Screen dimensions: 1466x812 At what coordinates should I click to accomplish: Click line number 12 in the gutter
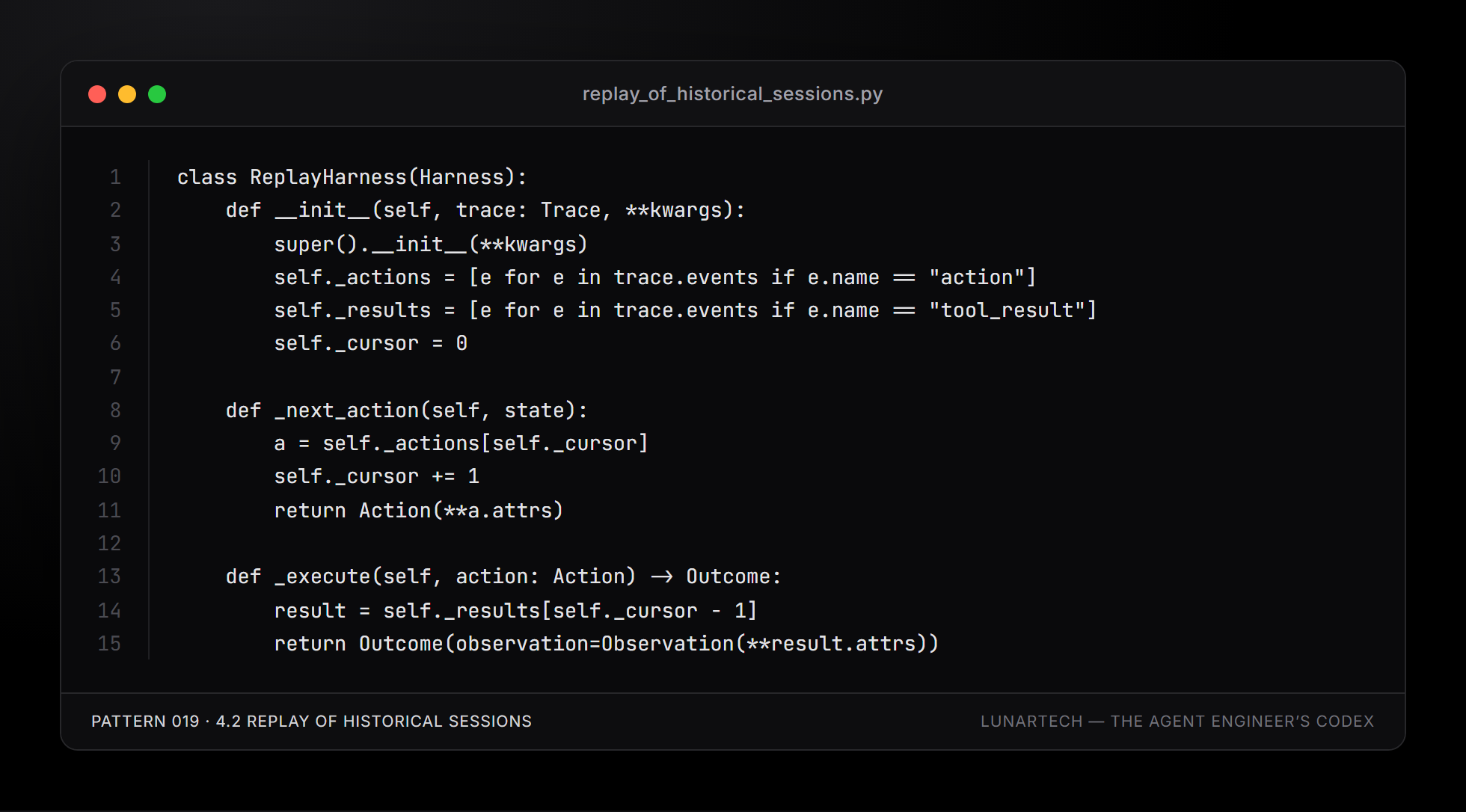coord(109,544)
